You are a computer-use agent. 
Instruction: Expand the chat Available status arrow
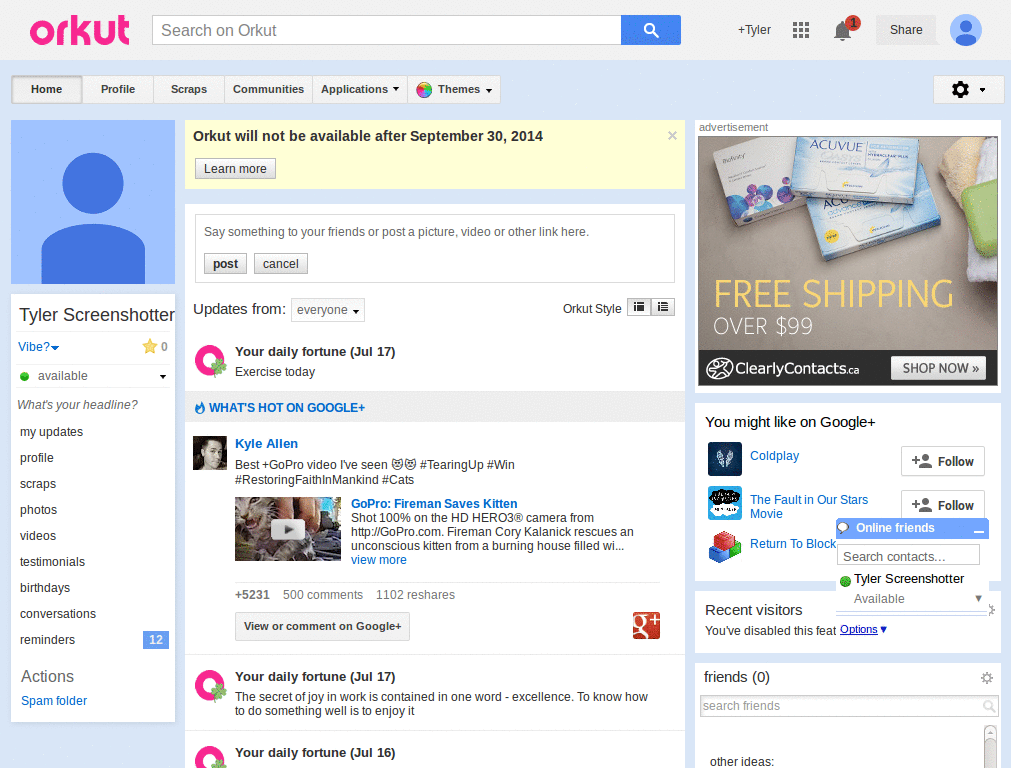click(x=978, y=598)
